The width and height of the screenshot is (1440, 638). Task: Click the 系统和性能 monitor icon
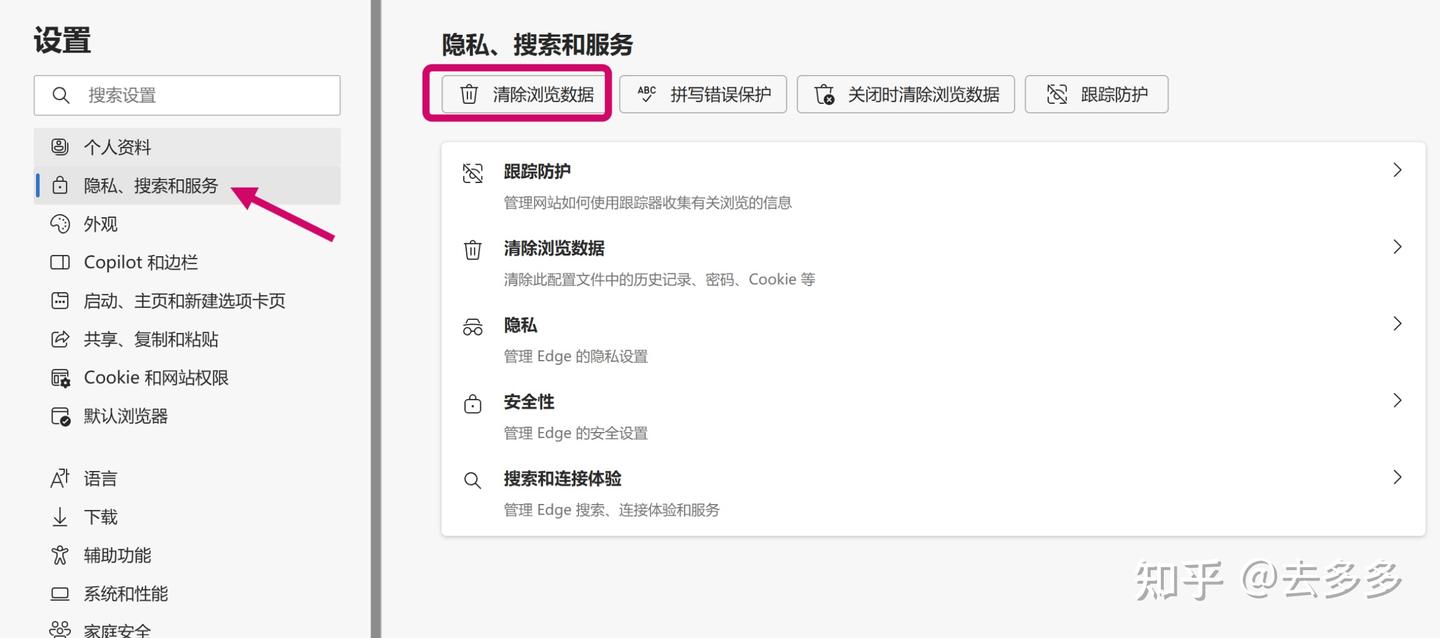pos(58,593)
